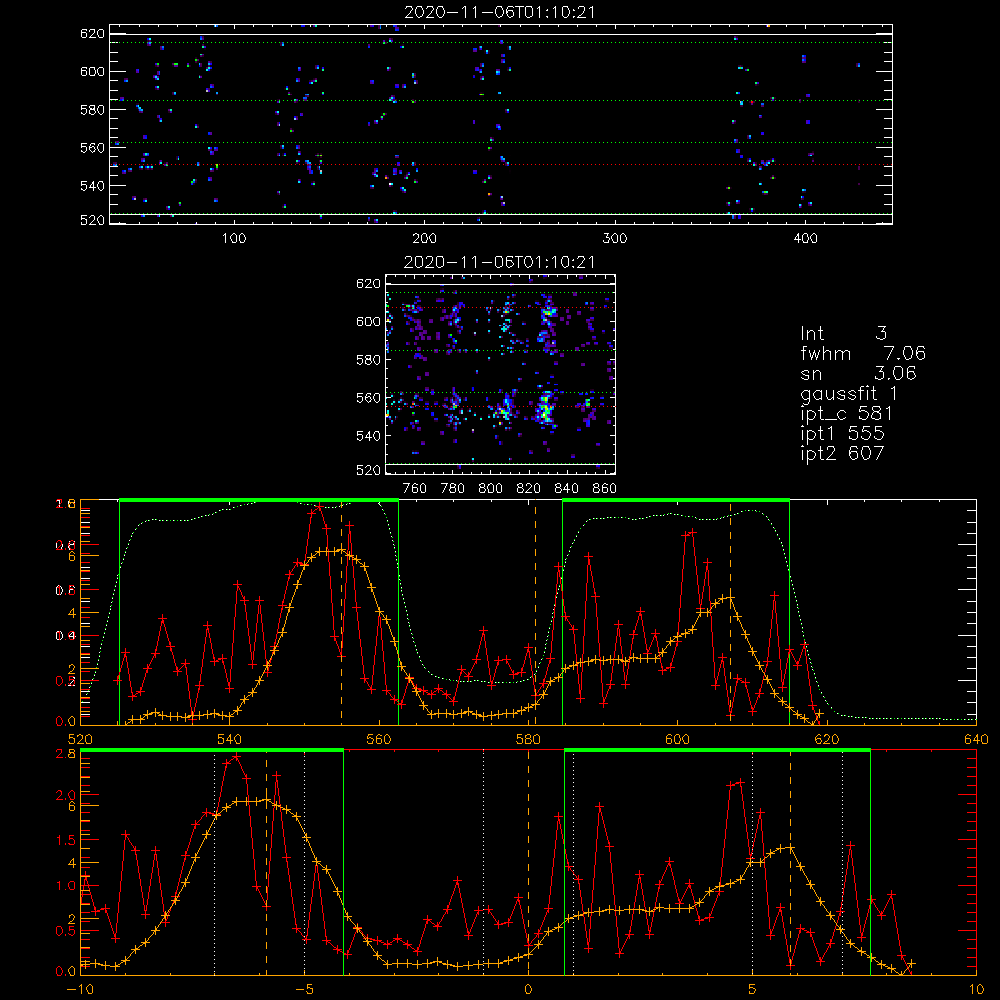Click red y-axis label 1.0 on bottom plot
This screenshot has width=1000, height=1000.
click(66, 886)
